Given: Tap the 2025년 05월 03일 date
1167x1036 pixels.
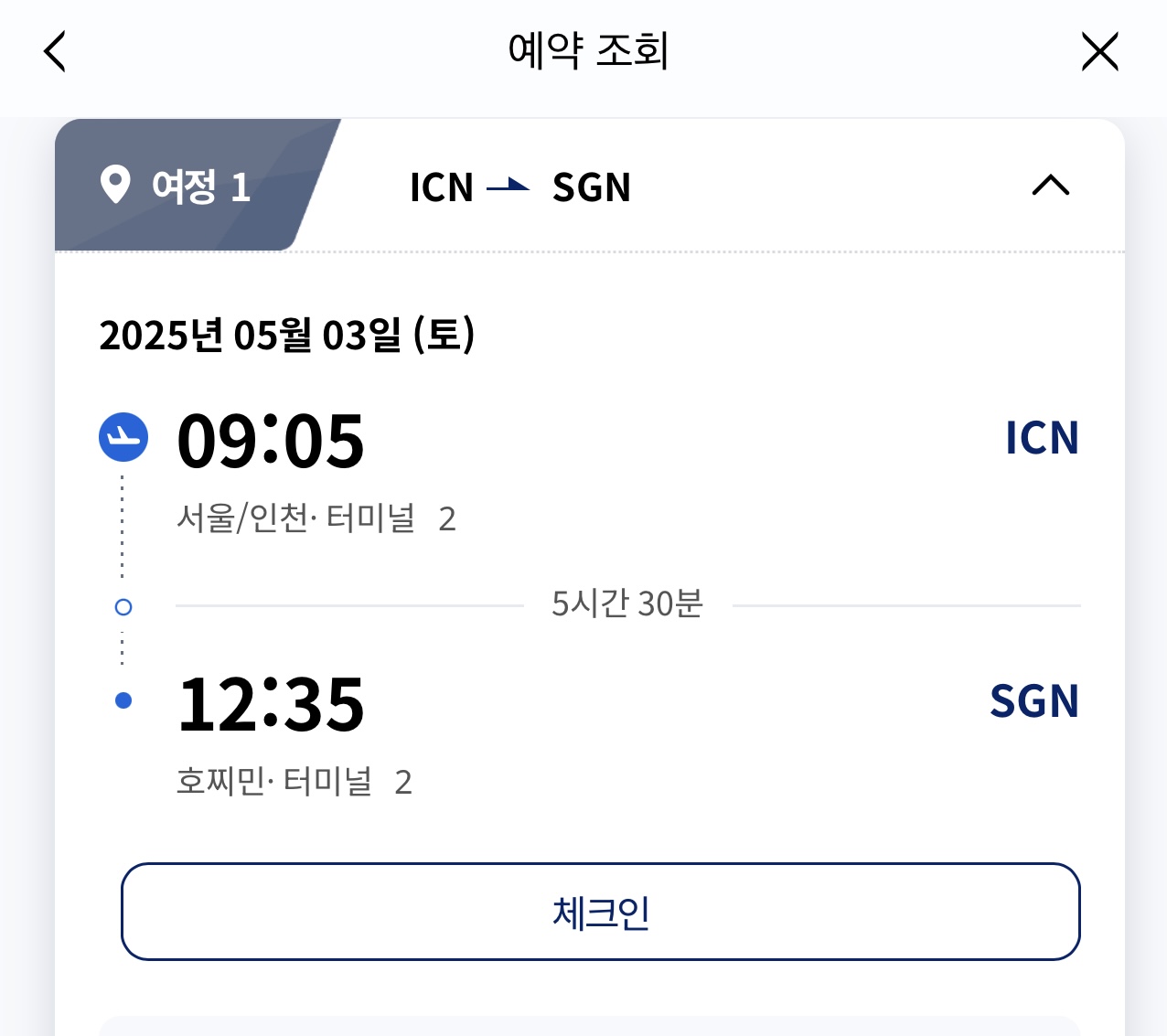Looking at the screenshot, I should (287, 335).
